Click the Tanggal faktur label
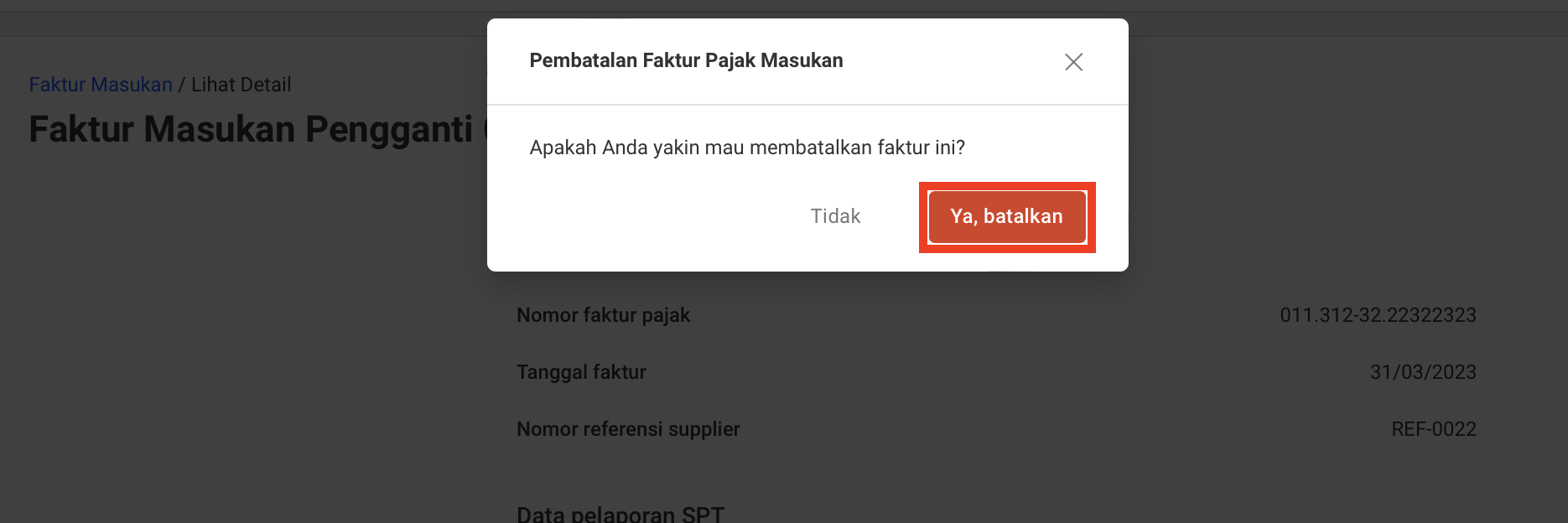 pos(581,371)
